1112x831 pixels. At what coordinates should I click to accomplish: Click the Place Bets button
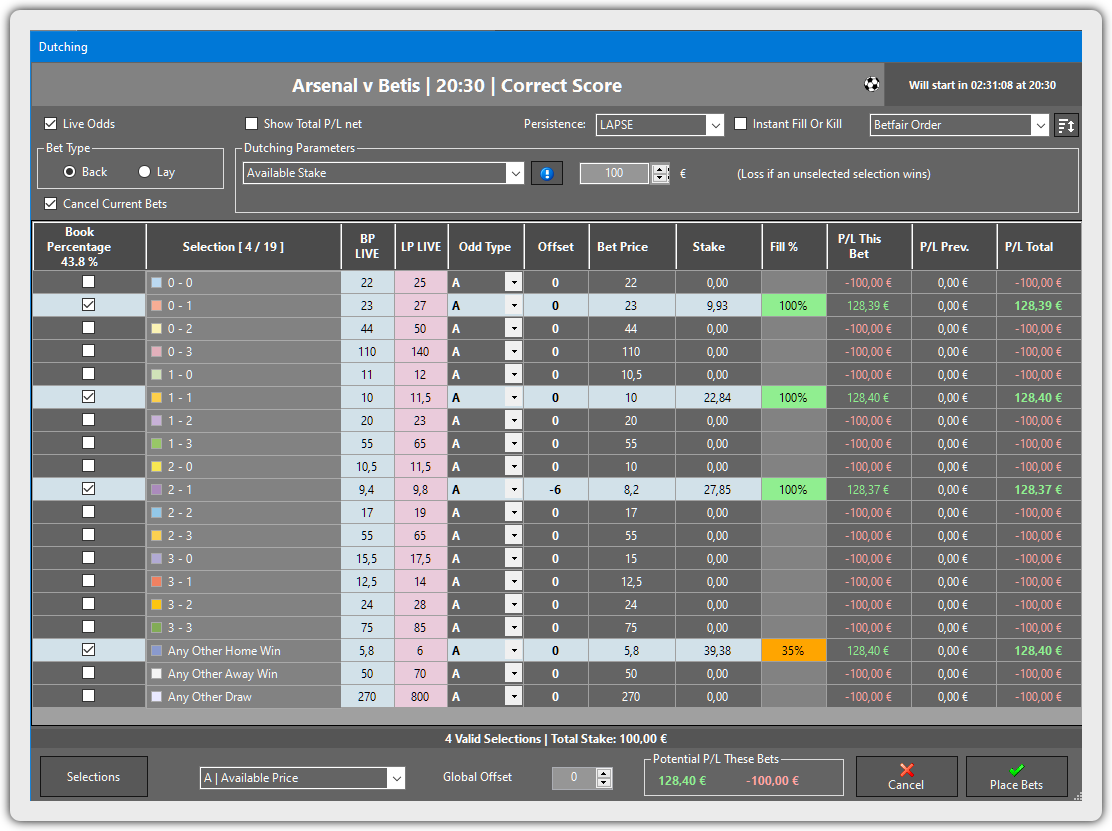[x=1016, y=776]
